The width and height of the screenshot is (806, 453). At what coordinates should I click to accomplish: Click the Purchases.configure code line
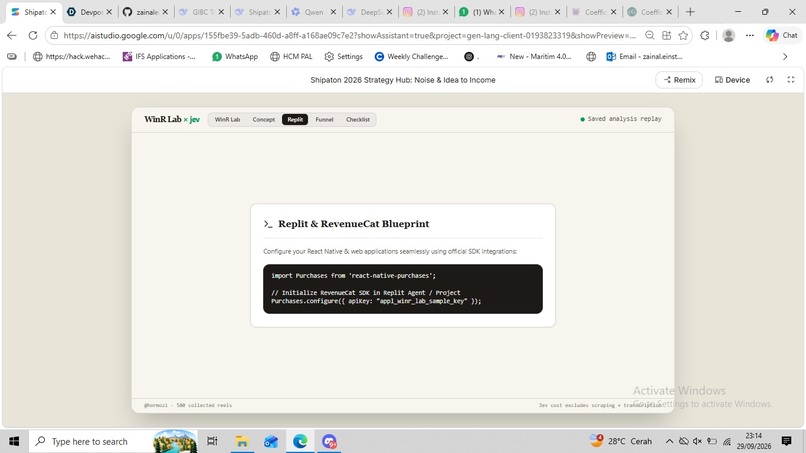coord(376,301)
